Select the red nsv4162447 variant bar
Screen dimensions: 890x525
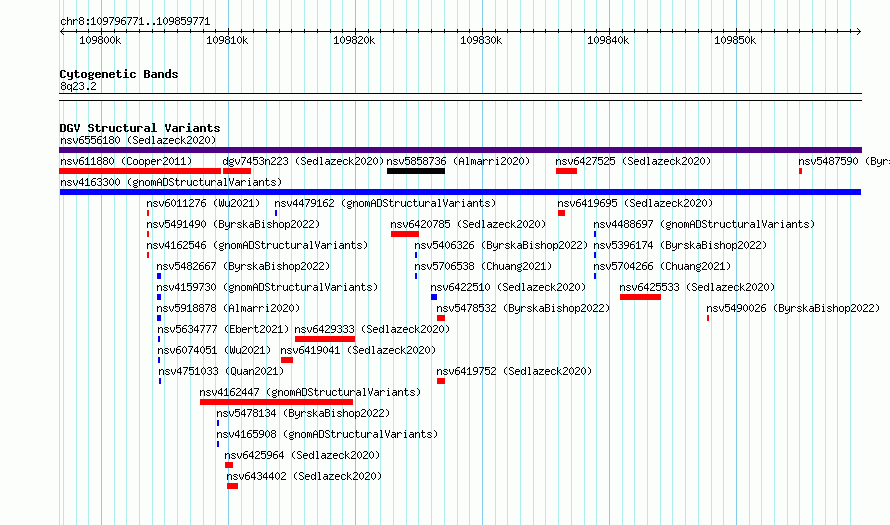(x=276, y=402)
